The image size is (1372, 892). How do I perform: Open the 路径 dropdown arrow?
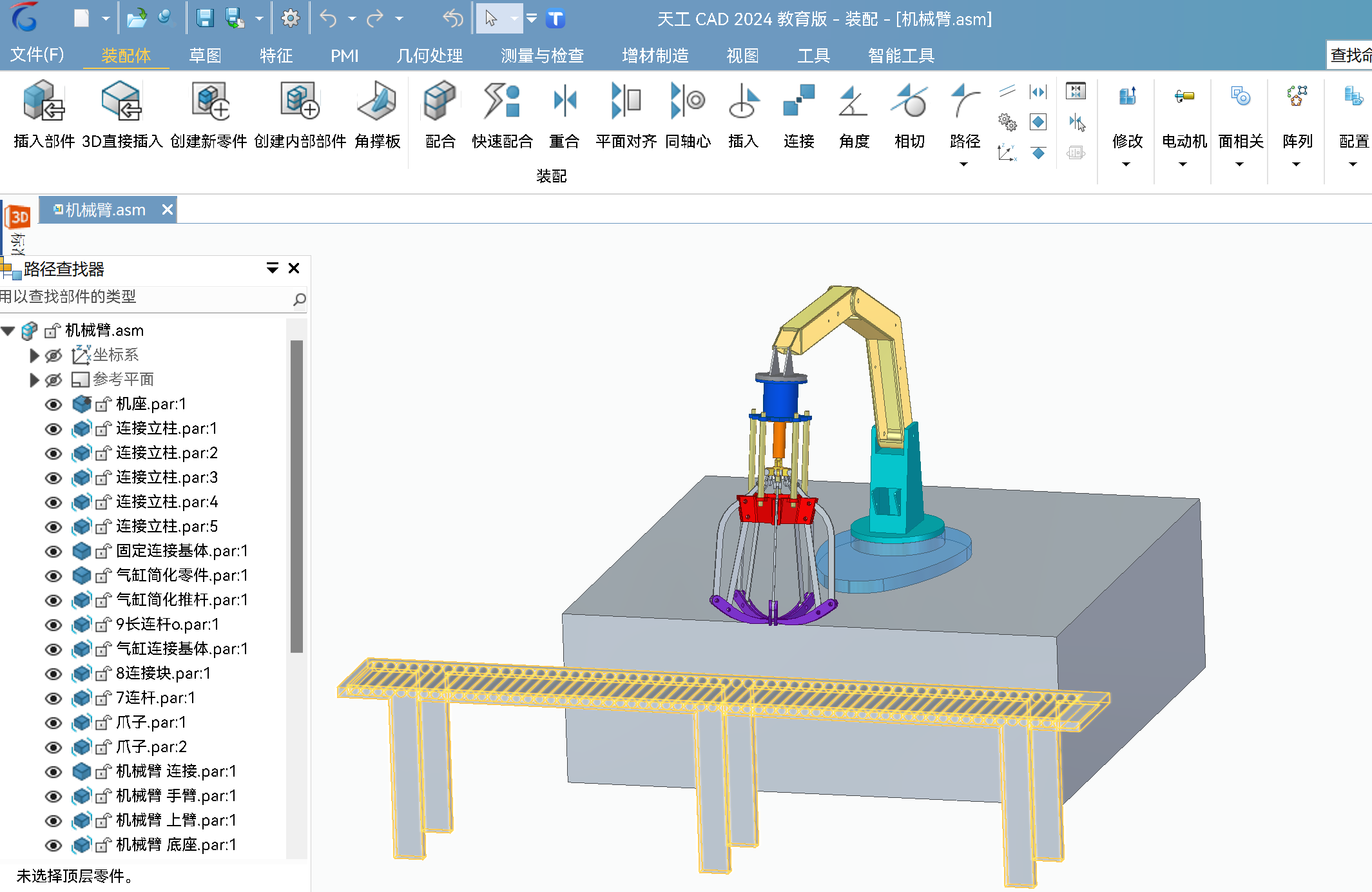964,164
